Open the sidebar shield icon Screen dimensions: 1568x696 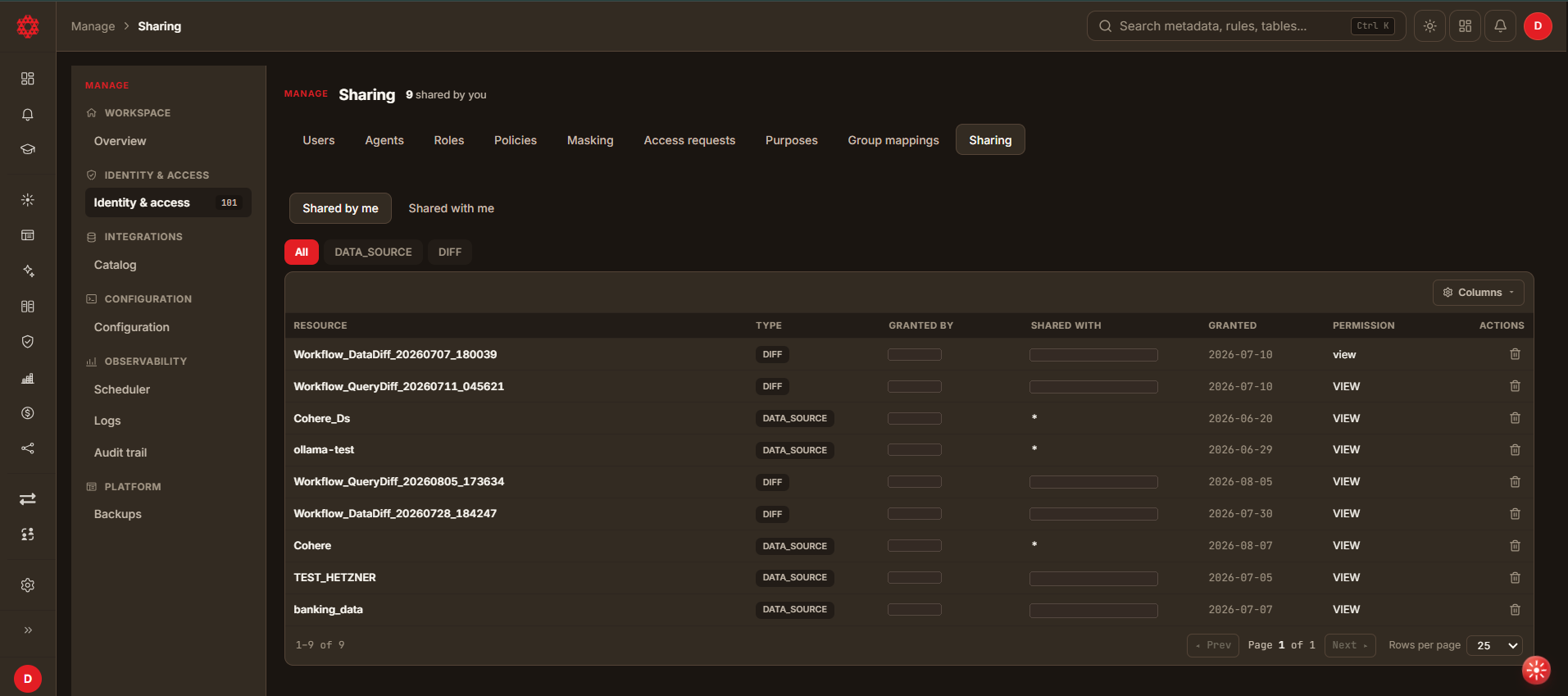pos(28,342)
